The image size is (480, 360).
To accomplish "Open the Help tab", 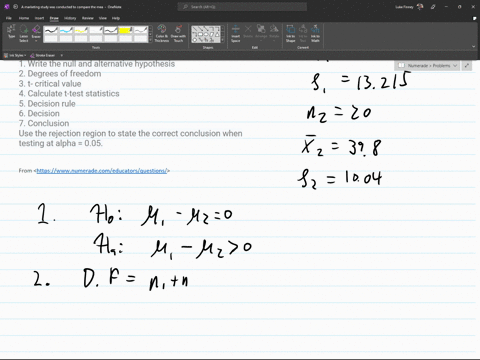I will [x=116, y=18].
